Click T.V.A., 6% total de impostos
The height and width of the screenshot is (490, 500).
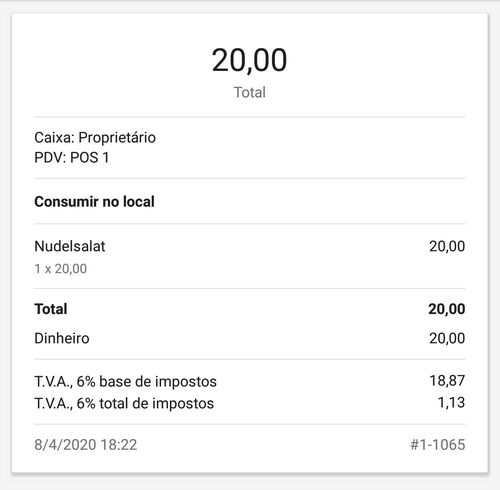[124, 404]
